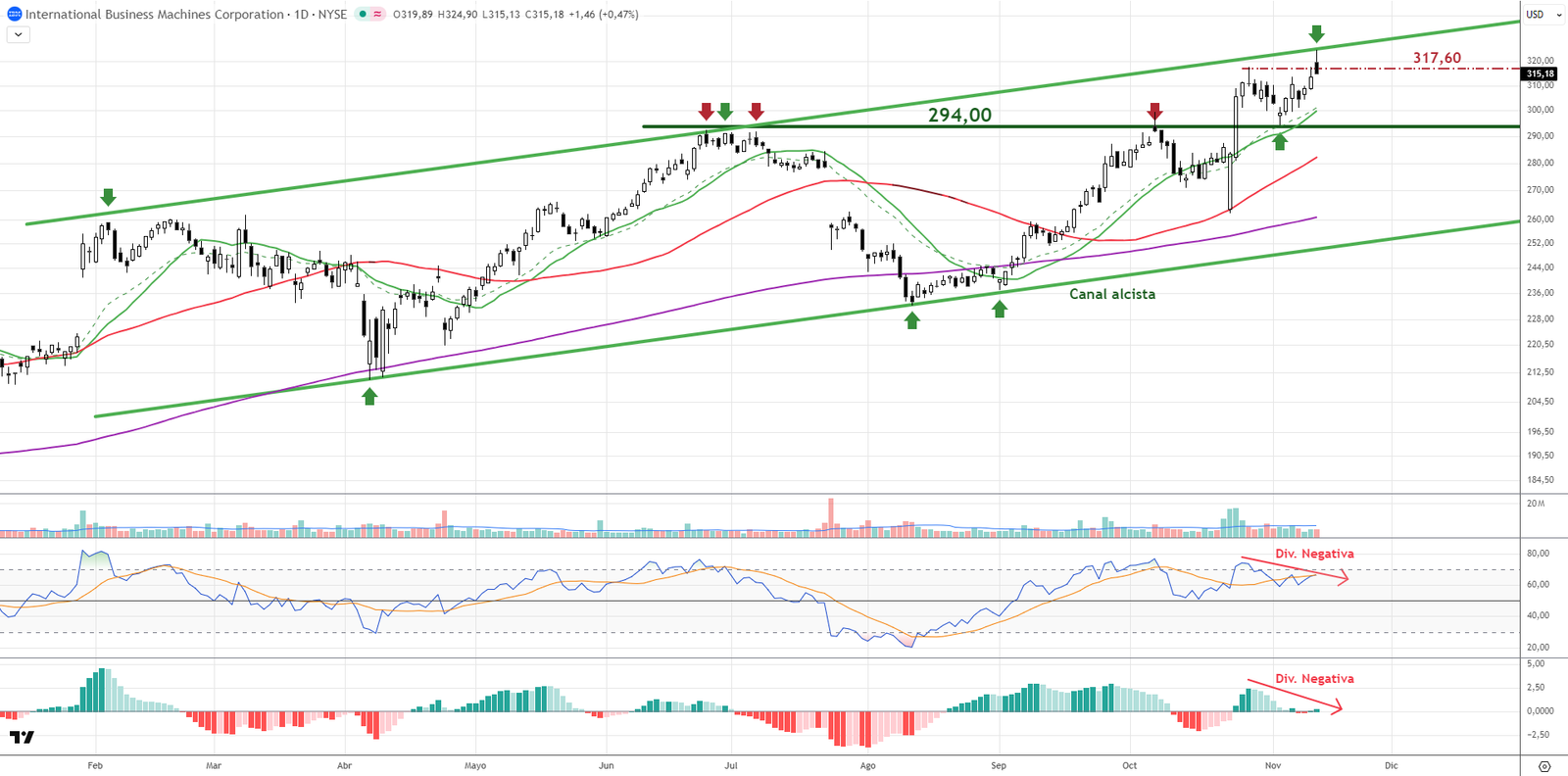Select green up arrow below April low
The height and width of the screenshot is (776, 1568).
(x=369, y=396)
